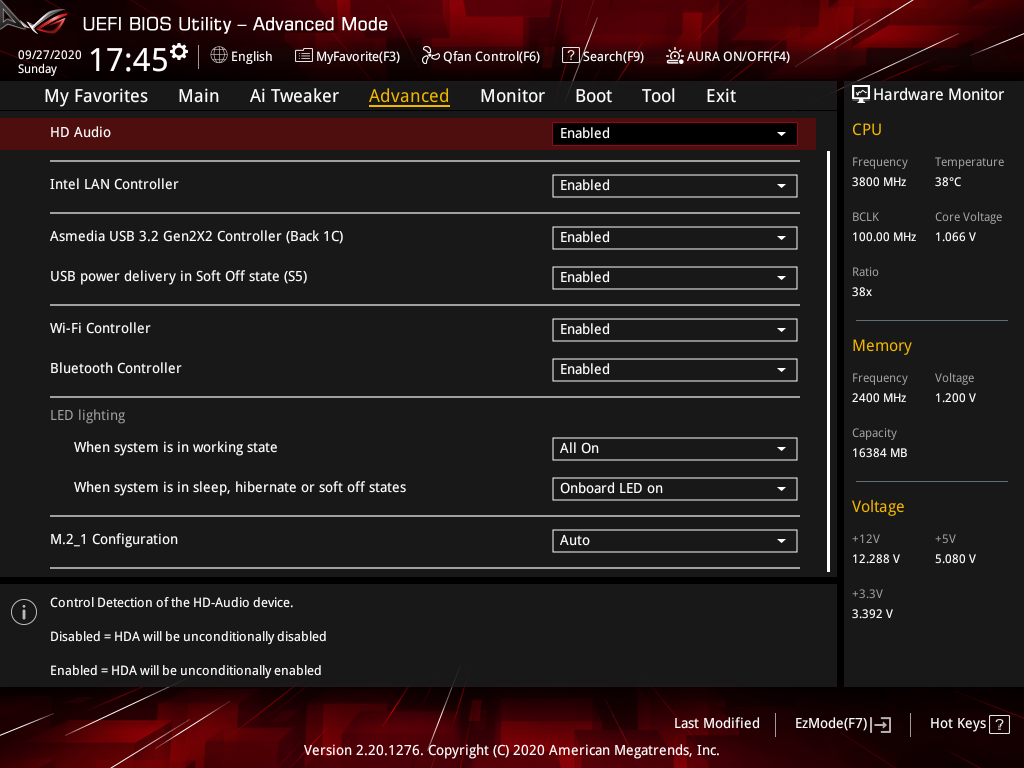Click the Hardware Monitor title
Viewport: 1024px width, 768px height.
pos(938,95)
